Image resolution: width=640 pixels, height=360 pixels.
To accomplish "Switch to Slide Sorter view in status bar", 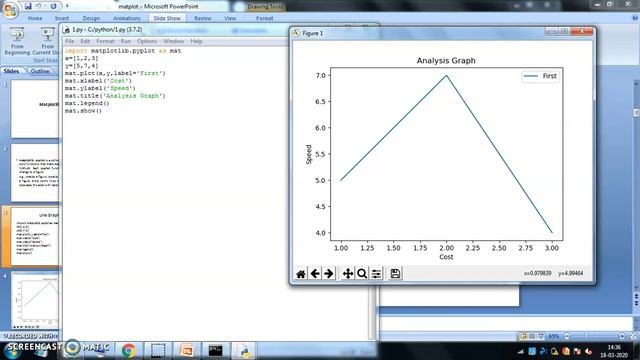I will [532, 336].
